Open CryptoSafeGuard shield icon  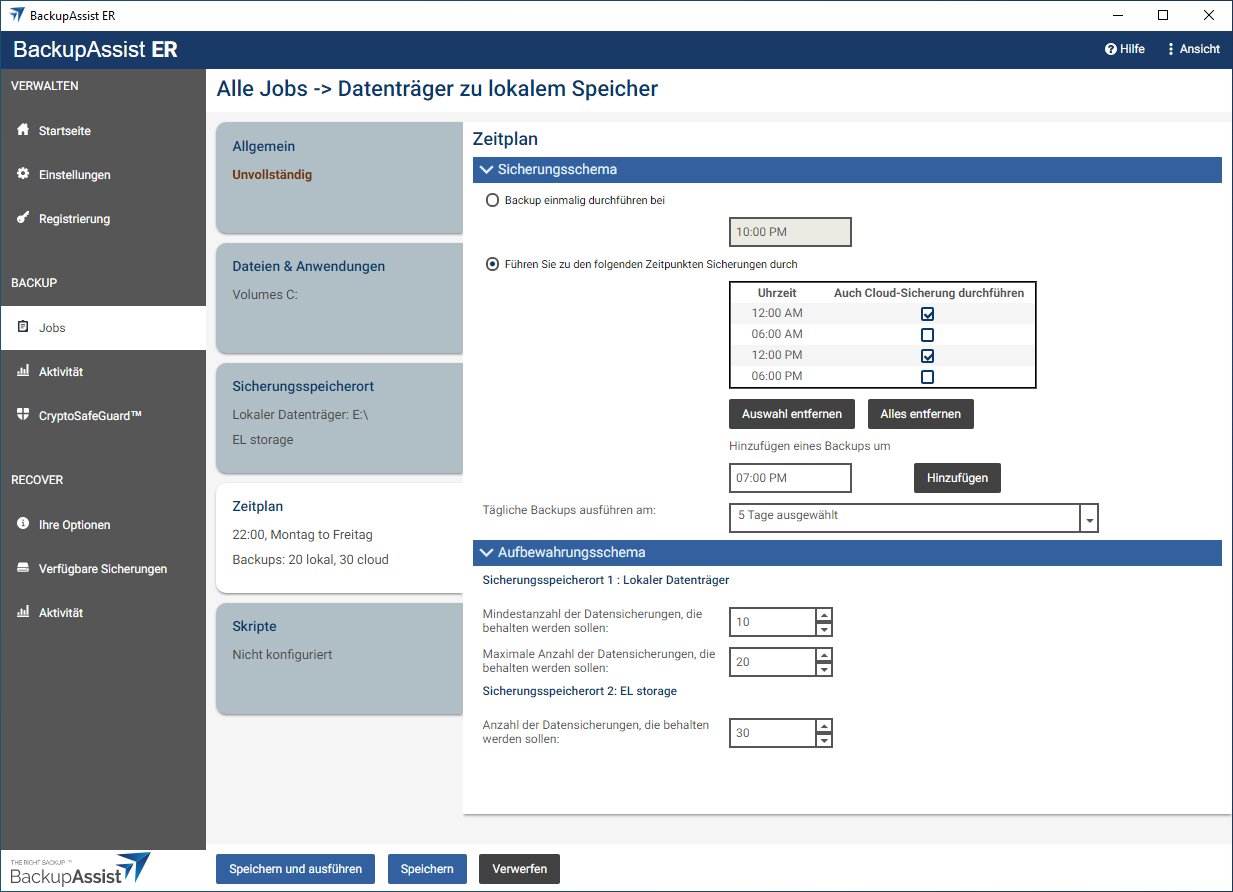pos(23,415)
